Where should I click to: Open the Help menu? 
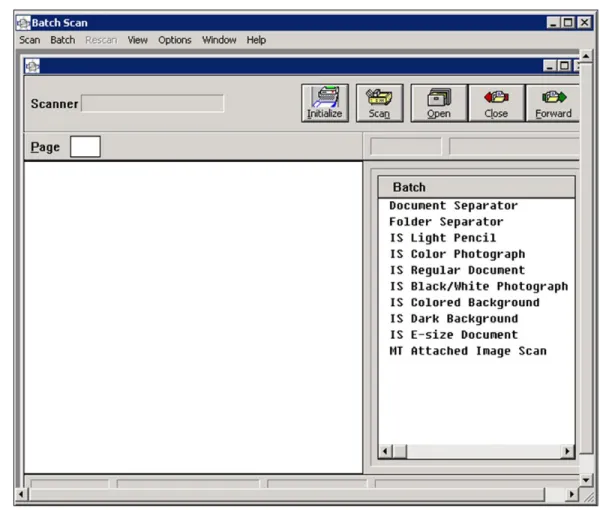[256, 40]
